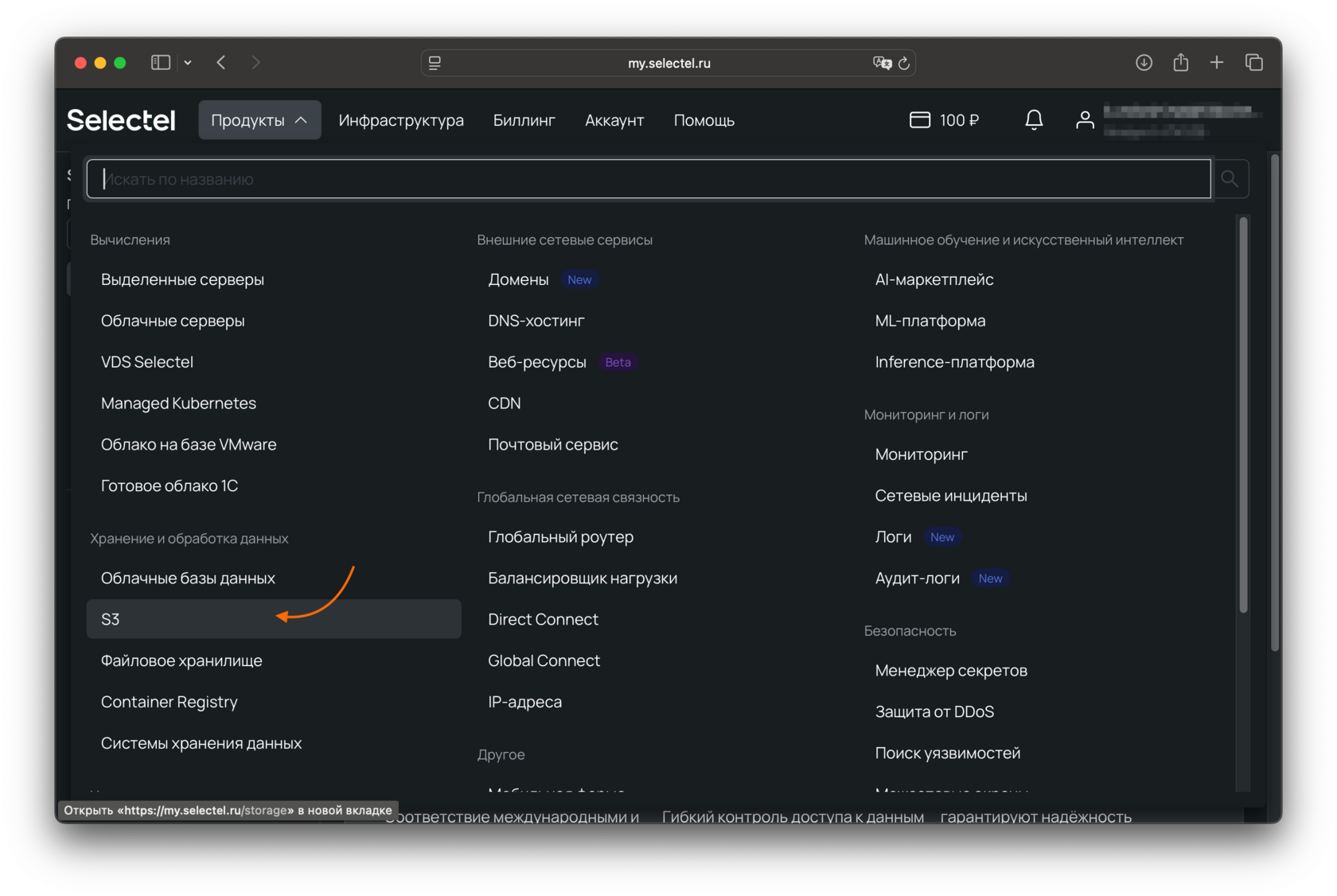Focus the product name search field

[649, 179]
